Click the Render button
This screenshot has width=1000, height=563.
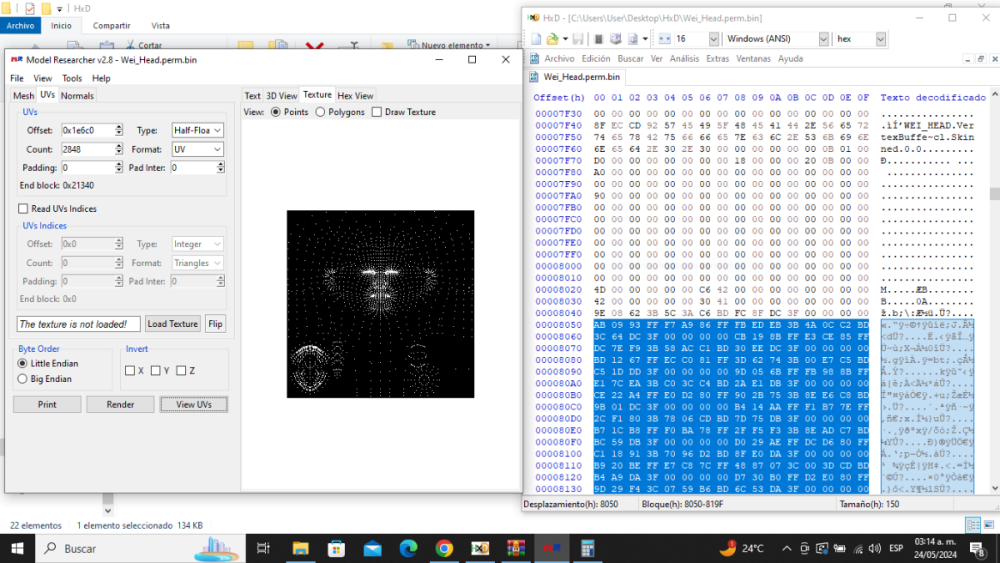(x=120, y=404)
